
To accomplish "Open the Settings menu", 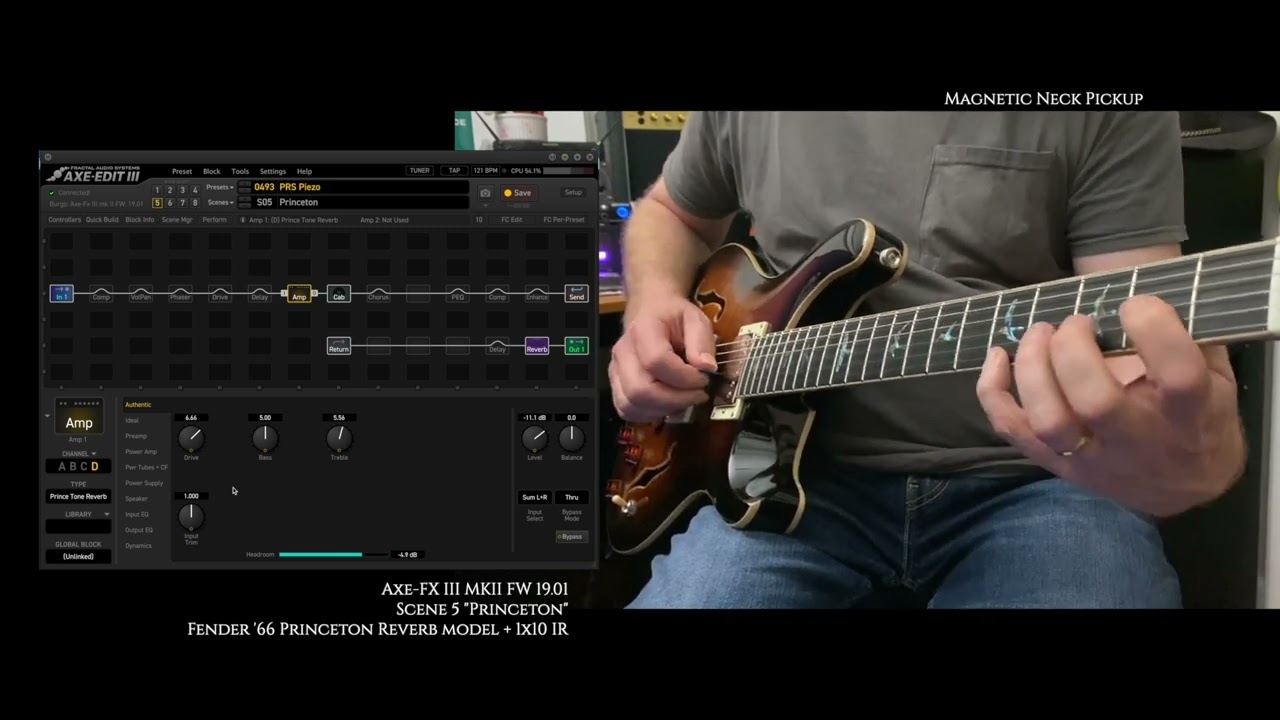I will (x=273, y=171).
